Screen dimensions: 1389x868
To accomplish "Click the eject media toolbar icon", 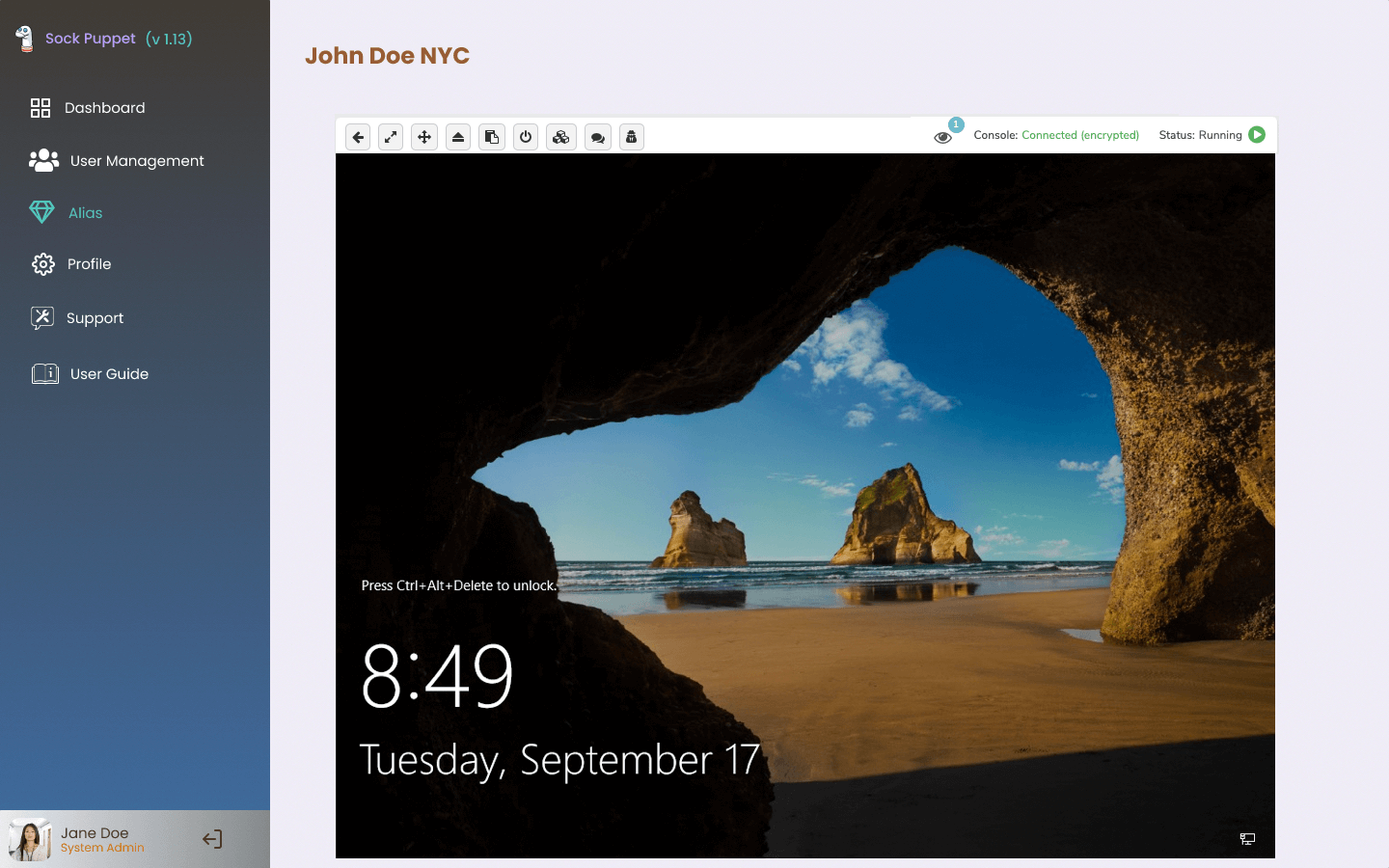I will click(458, 137).
